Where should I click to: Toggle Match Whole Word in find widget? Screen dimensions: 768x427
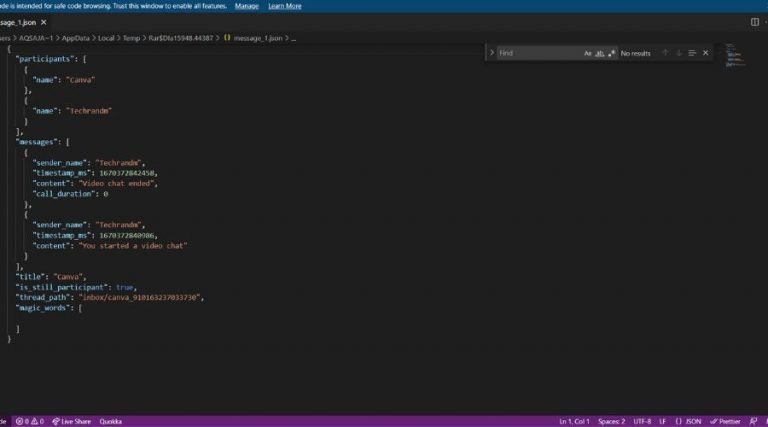tap(600, 53)
